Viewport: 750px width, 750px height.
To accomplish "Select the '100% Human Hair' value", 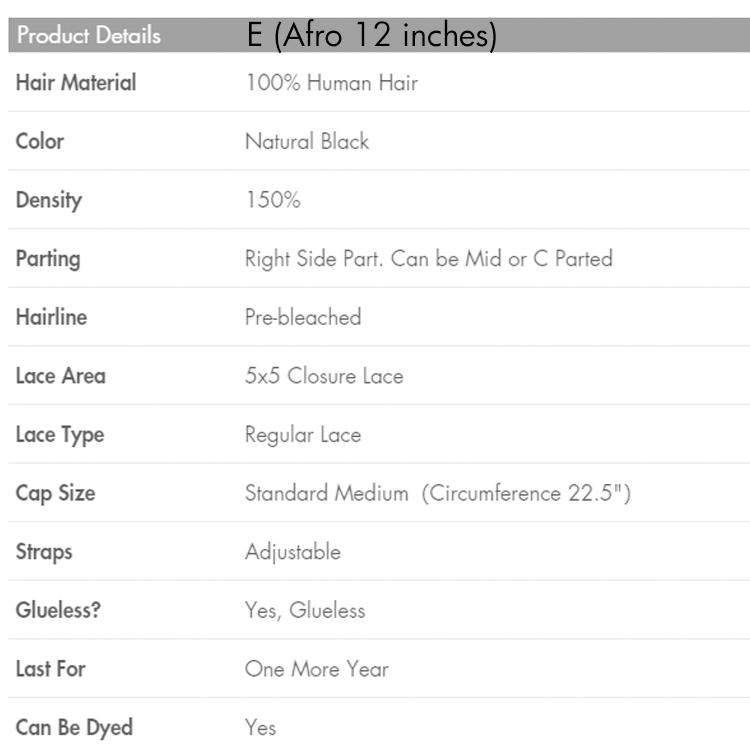I will coord(331,83).
